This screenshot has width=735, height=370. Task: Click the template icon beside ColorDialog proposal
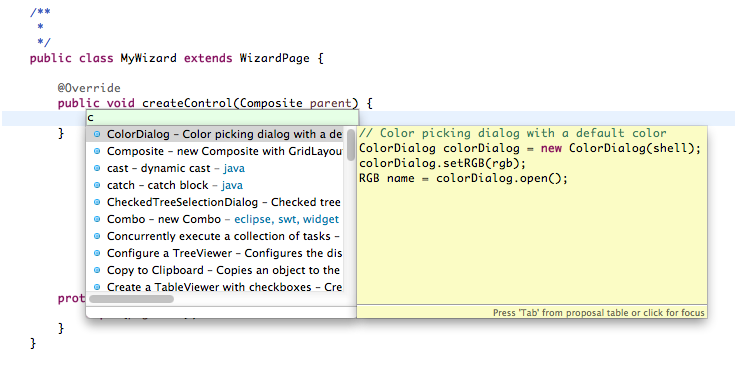pos(97,134)
